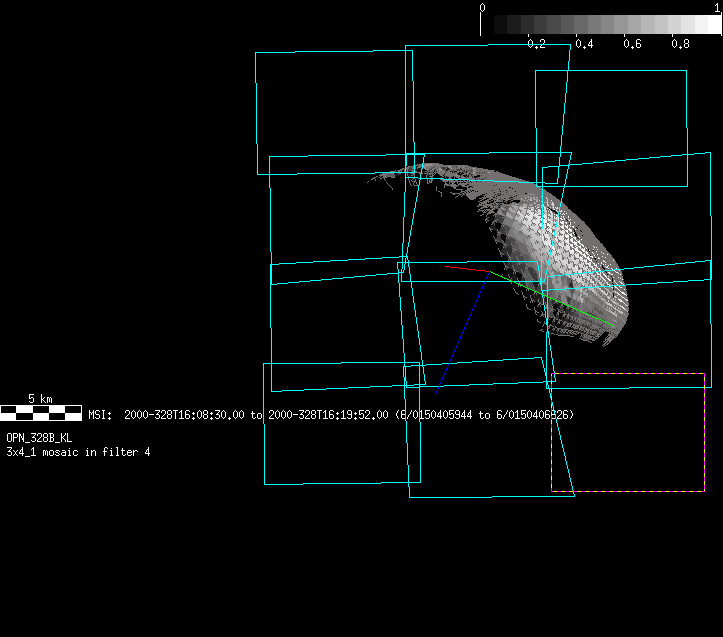The height and width of the screenshot is (637, 723).
Task: Click the 0.2 tick label on colorbar
Action: [x=536, y=44]
